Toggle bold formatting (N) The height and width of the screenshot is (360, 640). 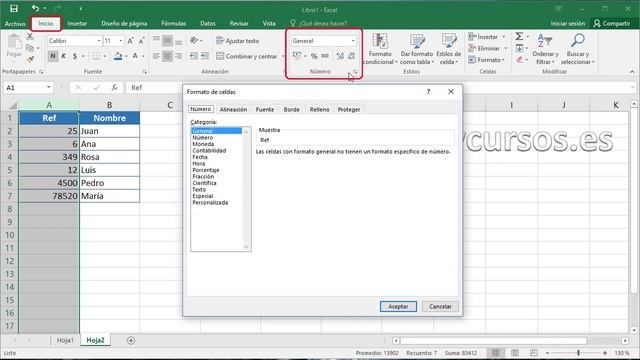(x=53, y=56)
